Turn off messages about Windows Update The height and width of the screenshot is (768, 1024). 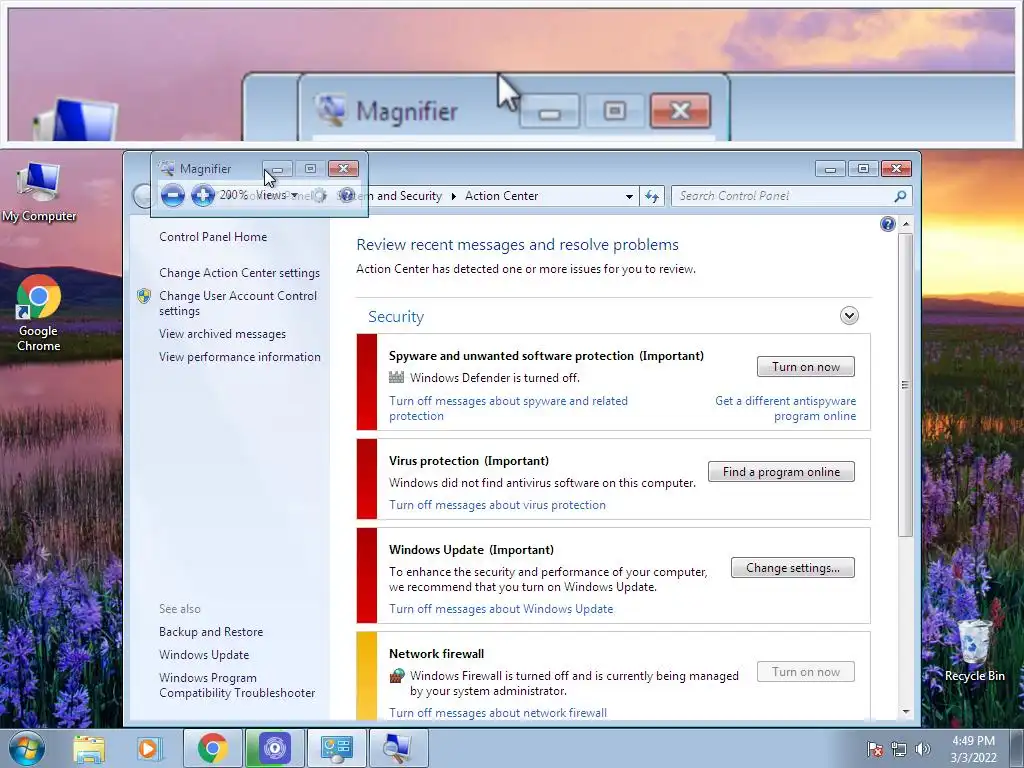502,609
